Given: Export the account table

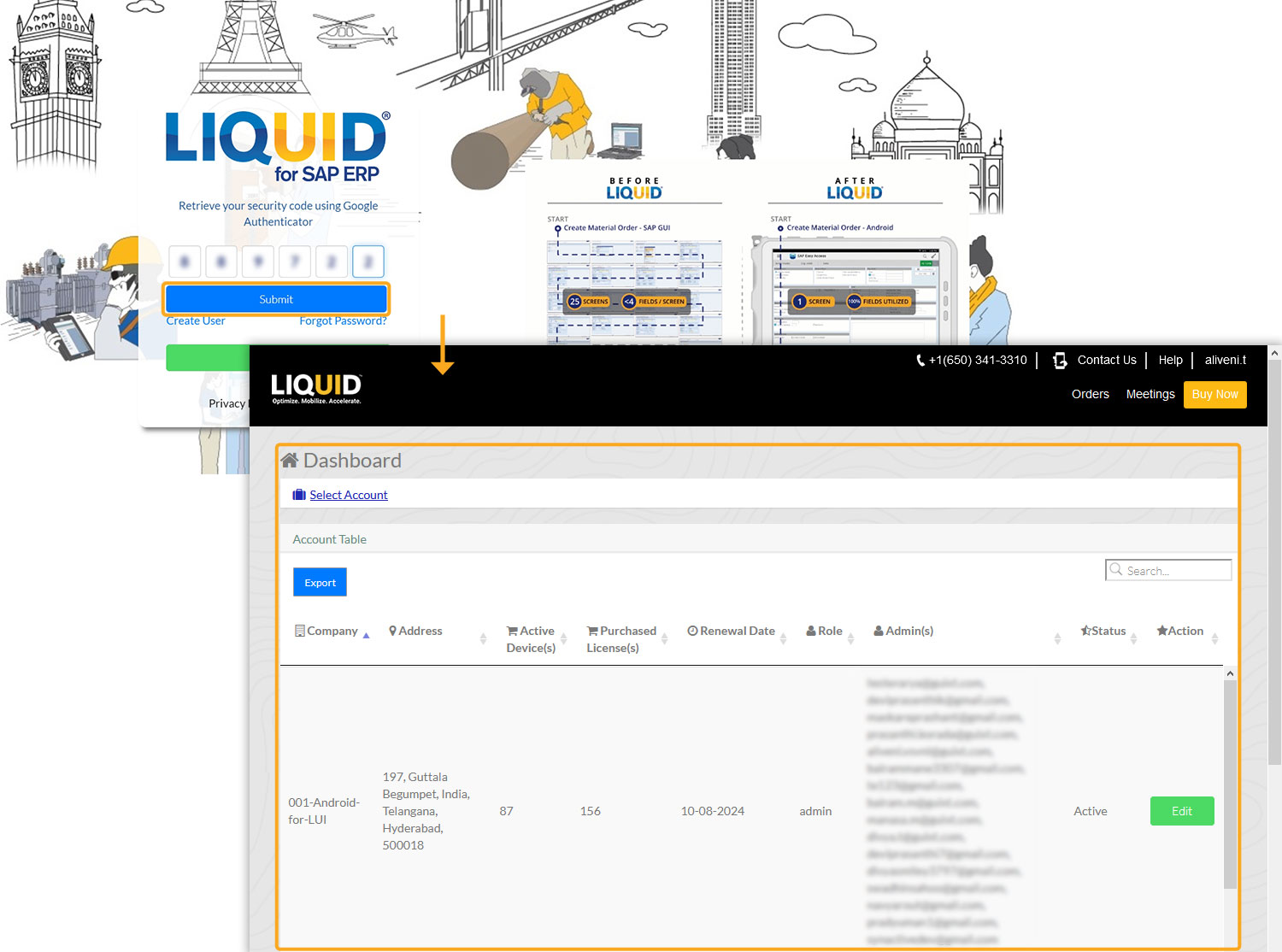Looking at the screenshot, I should click(320, 582).
